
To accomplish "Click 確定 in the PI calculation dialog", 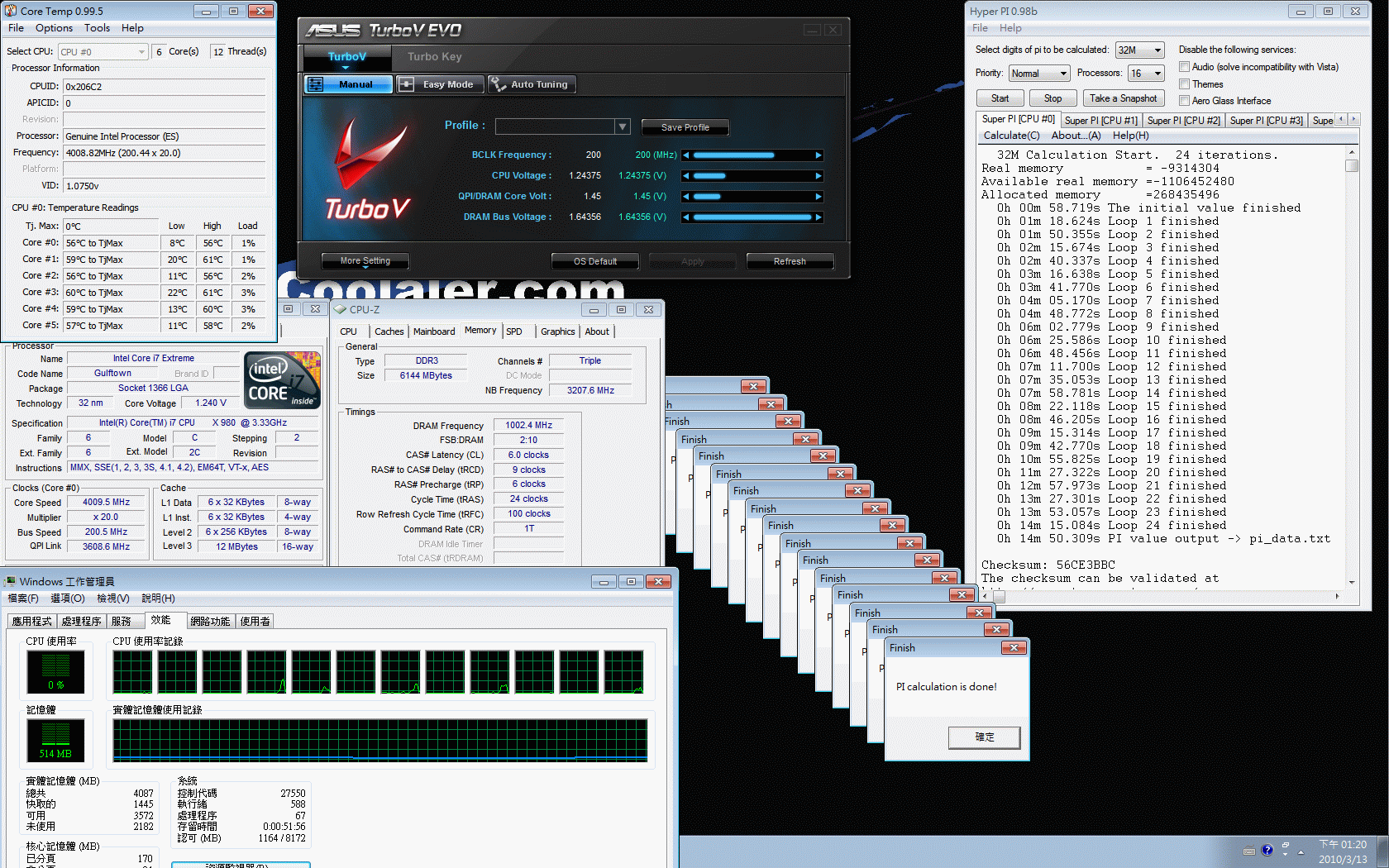I will coord(984,737).
